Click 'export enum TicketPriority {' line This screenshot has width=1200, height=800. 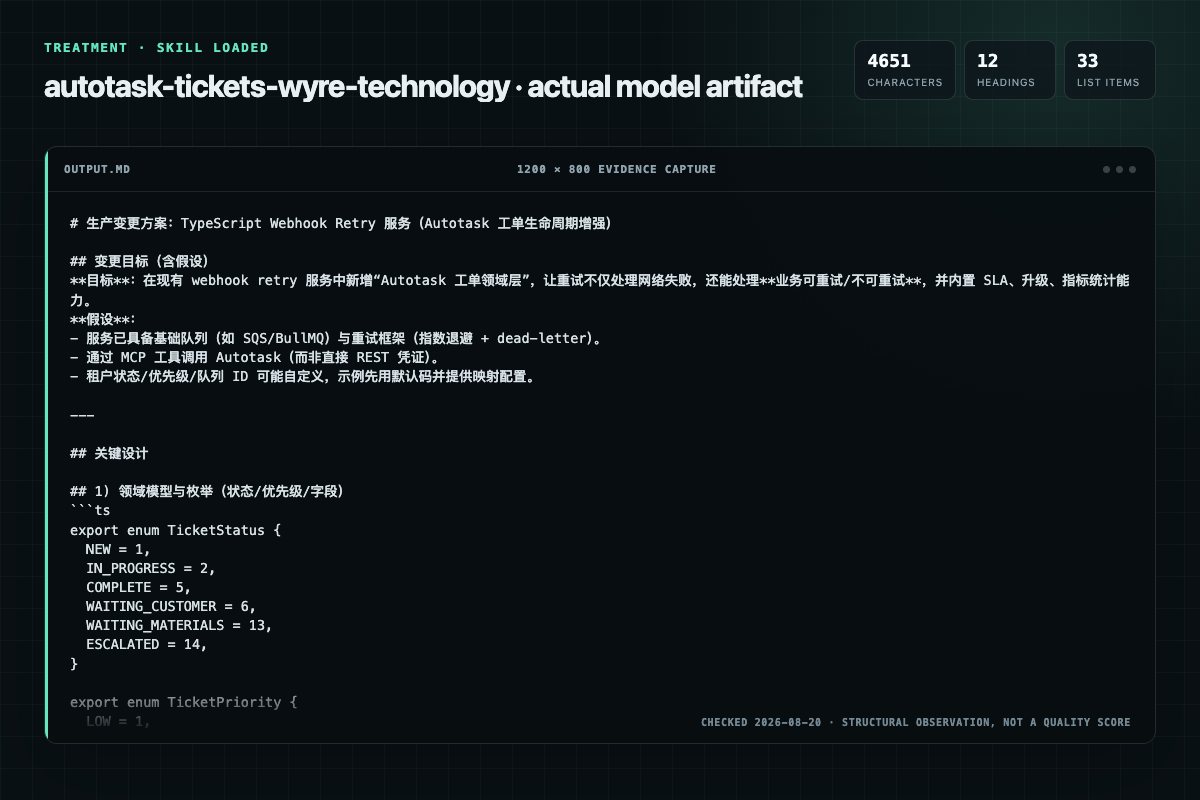(x=184, y=702)
